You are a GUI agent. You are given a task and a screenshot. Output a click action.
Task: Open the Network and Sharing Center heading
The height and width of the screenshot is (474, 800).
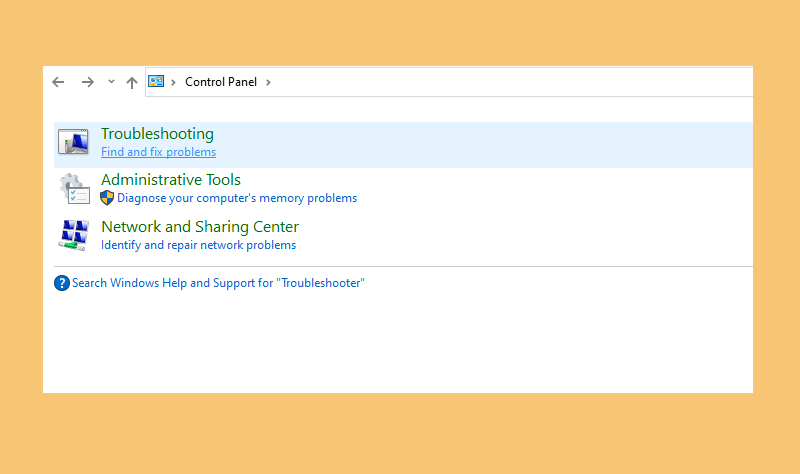click(200, 227)
